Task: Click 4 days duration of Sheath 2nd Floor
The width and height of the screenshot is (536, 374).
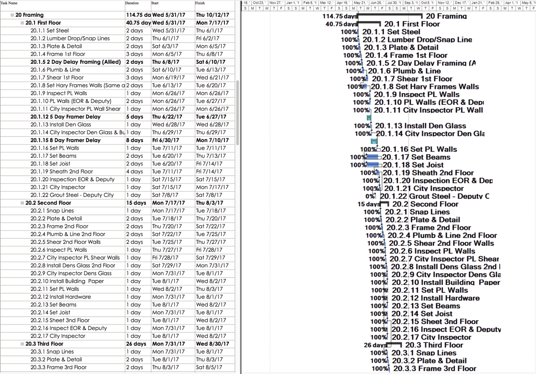Action: click(x=135, y=172)
